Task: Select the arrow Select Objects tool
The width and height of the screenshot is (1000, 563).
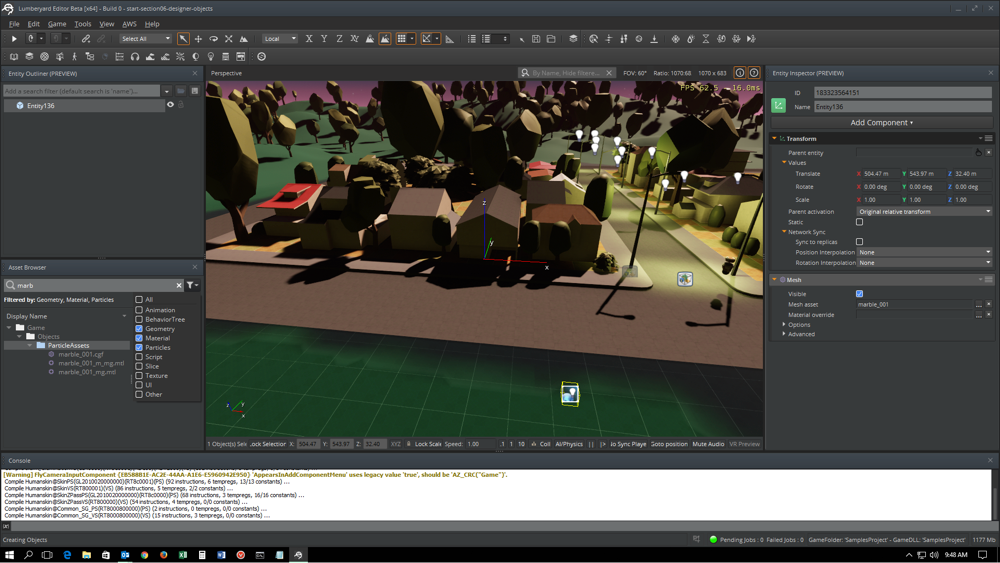Action: click(x=183, y=39)
